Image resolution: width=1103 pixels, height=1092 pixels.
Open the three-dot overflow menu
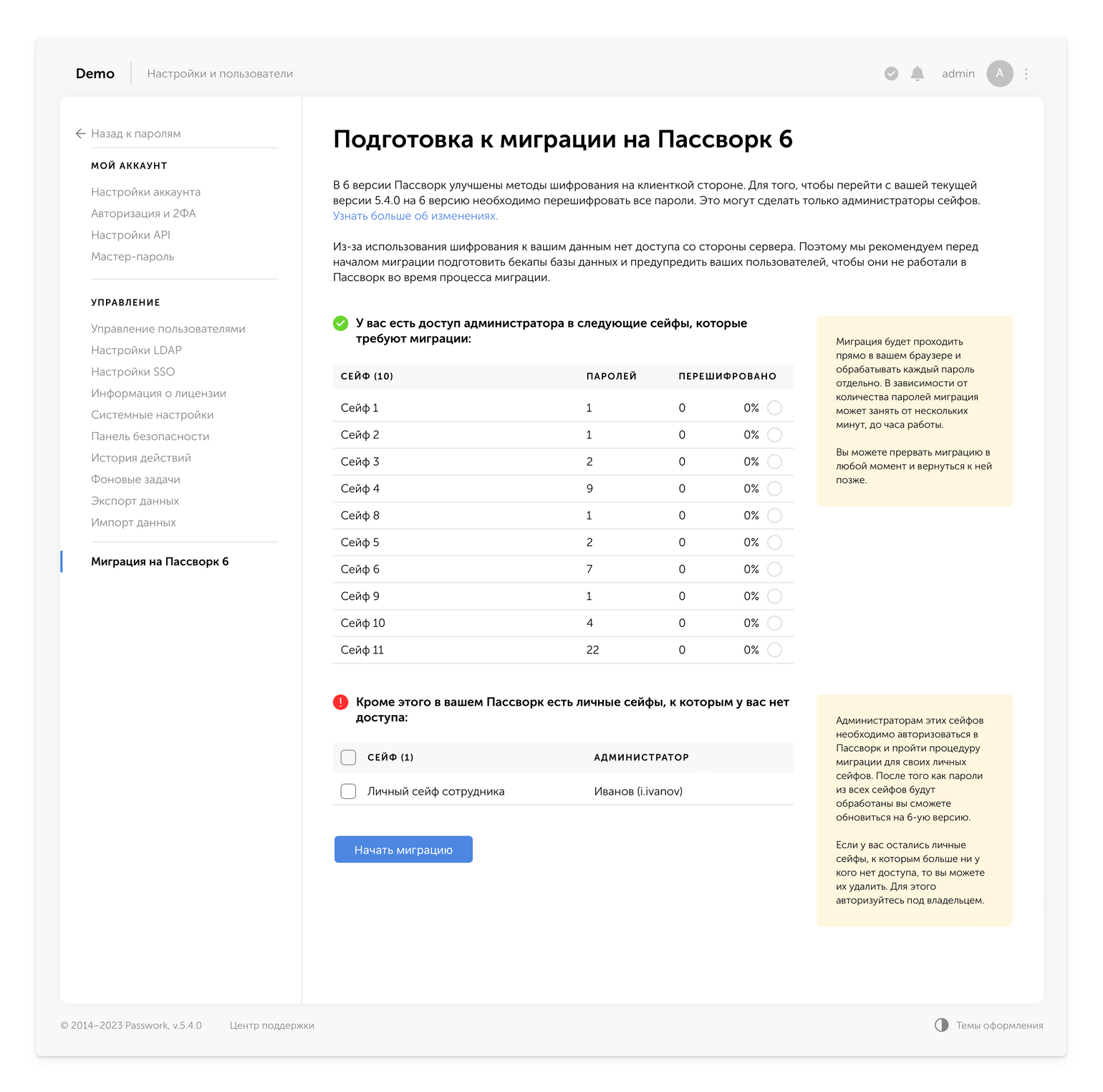tap(1026, 73)
